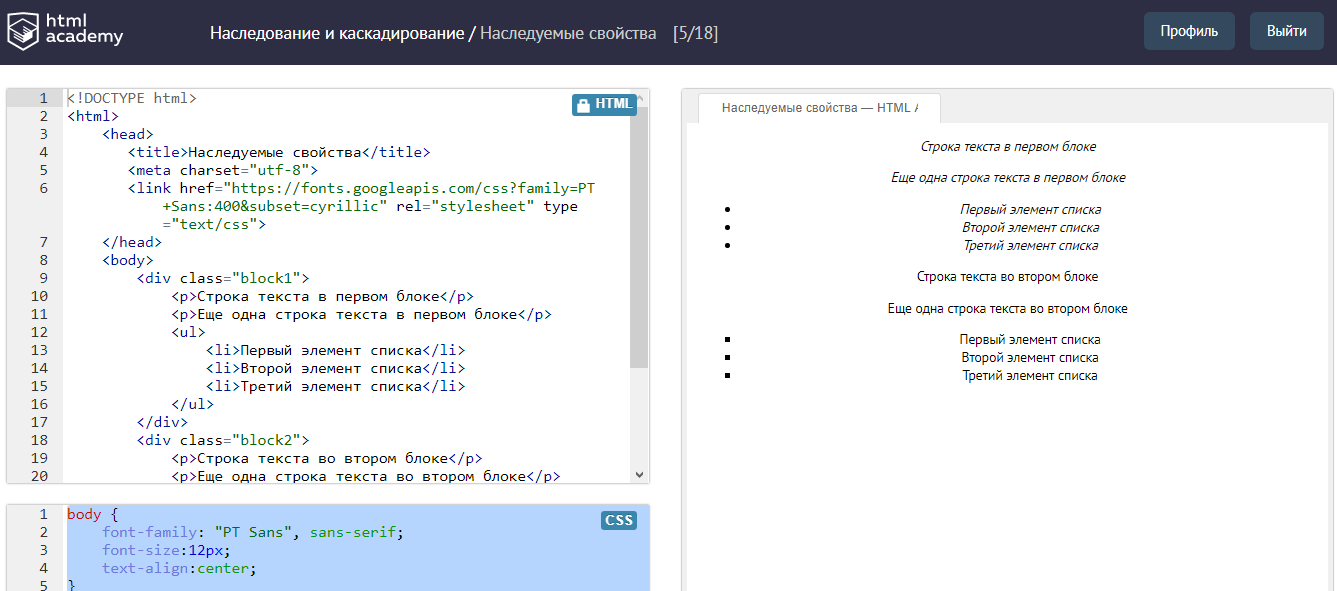Click the CSS badge in the style editor
Viewport: 1337px width, 591px height.
point(618,520)
